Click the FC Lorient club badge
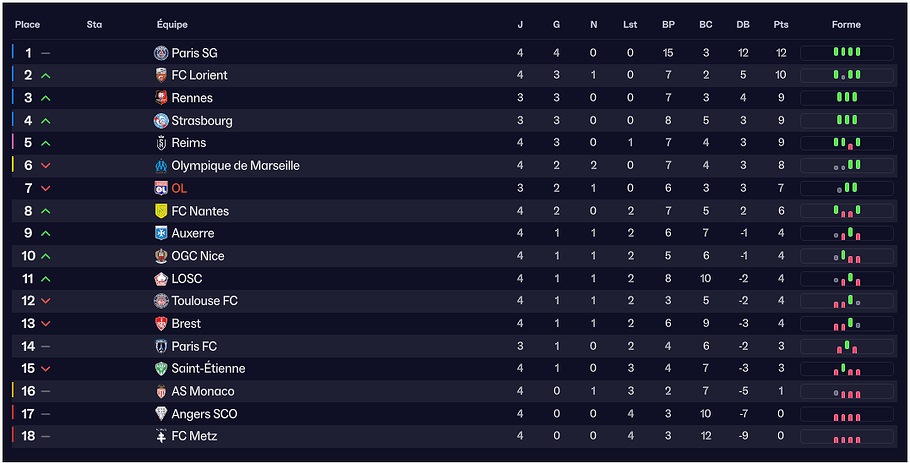 pos(161,75)
